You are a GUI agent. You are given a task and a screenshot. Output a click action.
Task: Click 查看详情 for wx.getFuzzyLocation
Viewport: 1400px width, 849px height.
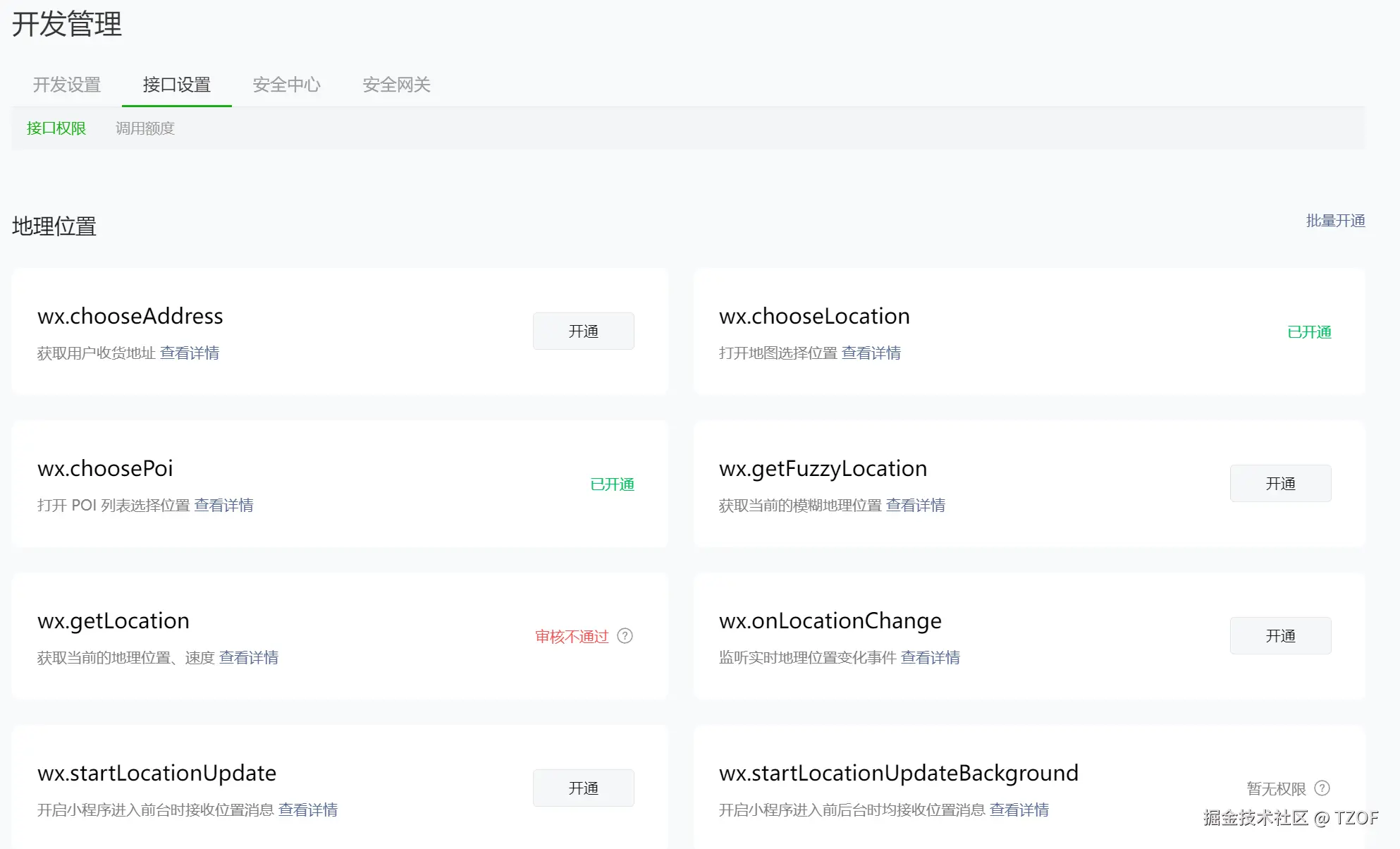(916, 505)
